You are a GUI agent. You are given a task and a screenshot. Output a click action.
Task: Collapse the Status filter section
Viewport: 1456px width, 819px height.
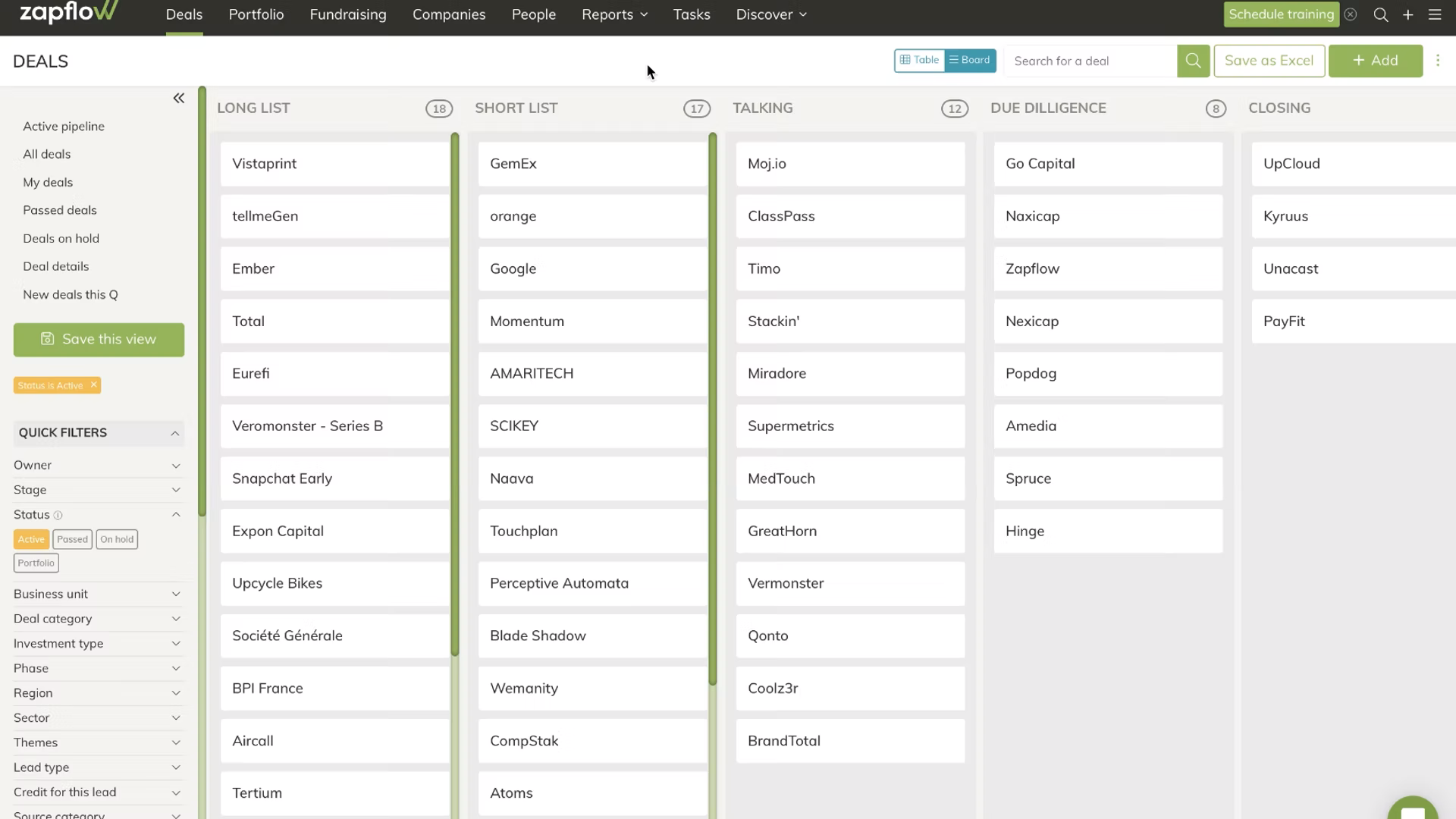pos(99,514)
